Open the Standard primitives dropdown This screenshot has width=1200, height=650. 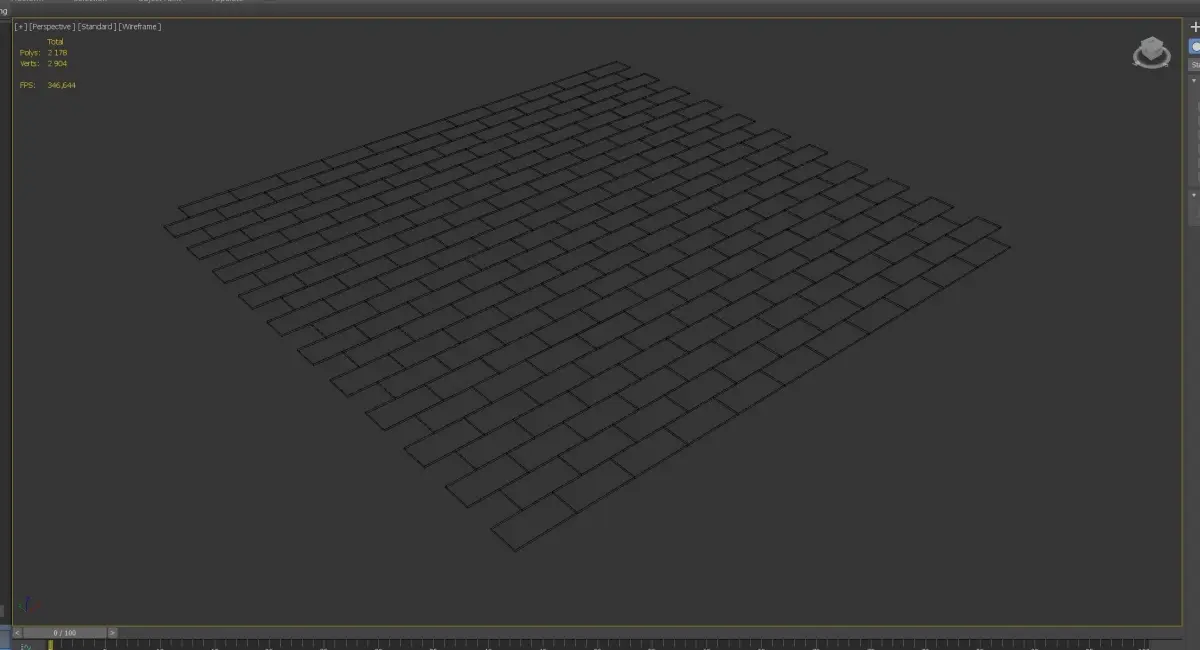tap(1194, 64)
